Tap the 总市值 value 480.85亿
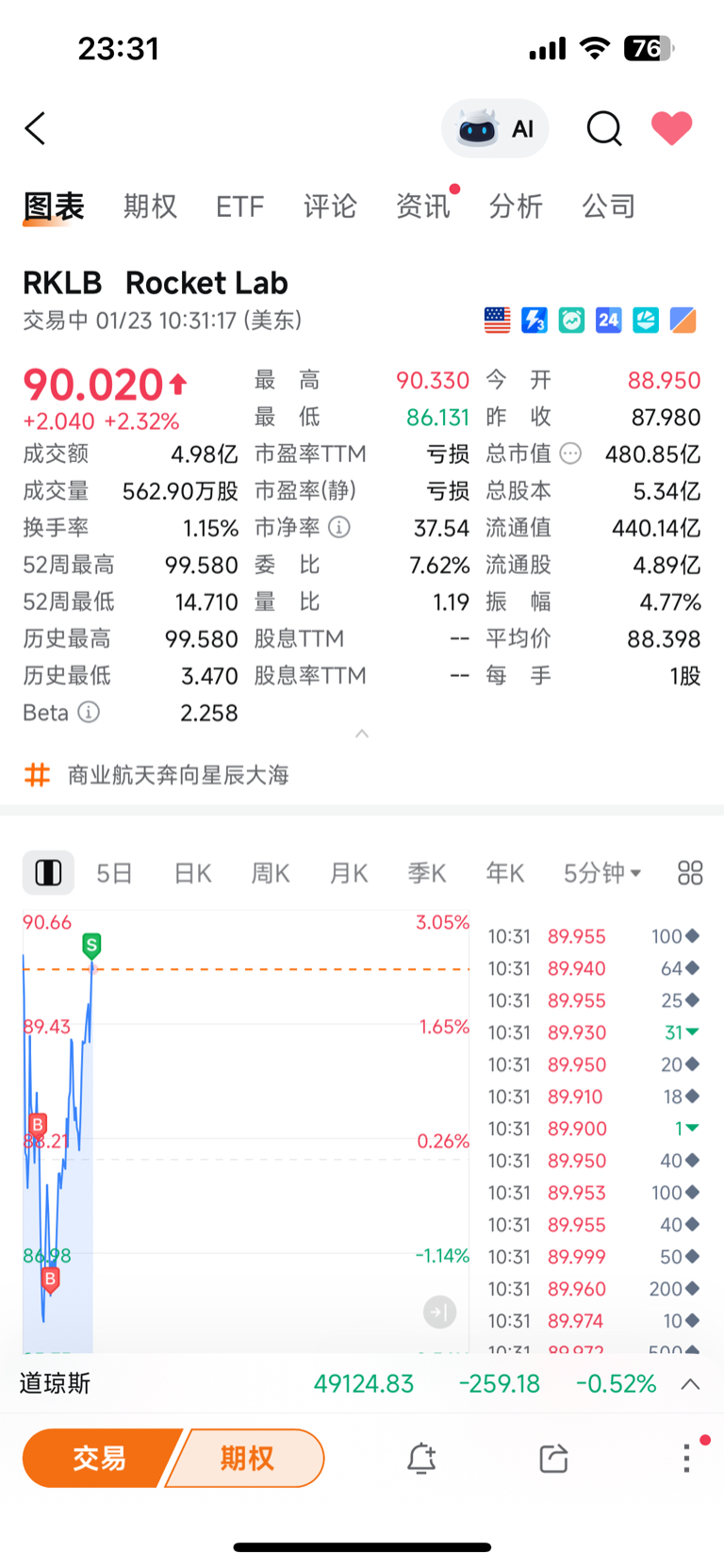The height and width of the screenshot is (1568, 724). pos(652,454)
